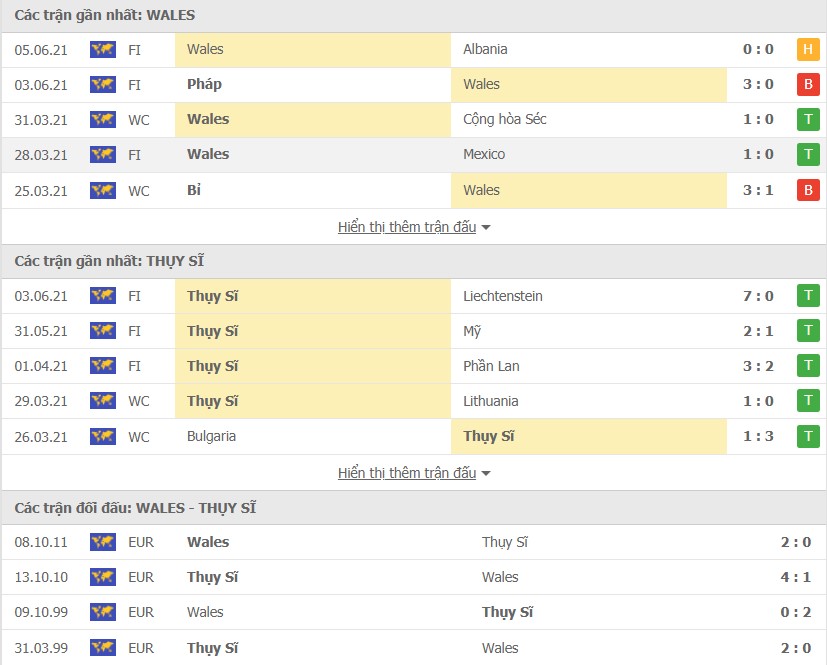
Task: Click the Các trận đối đầu: WALES - THỤY SĨ header
Action: [135, 508]
